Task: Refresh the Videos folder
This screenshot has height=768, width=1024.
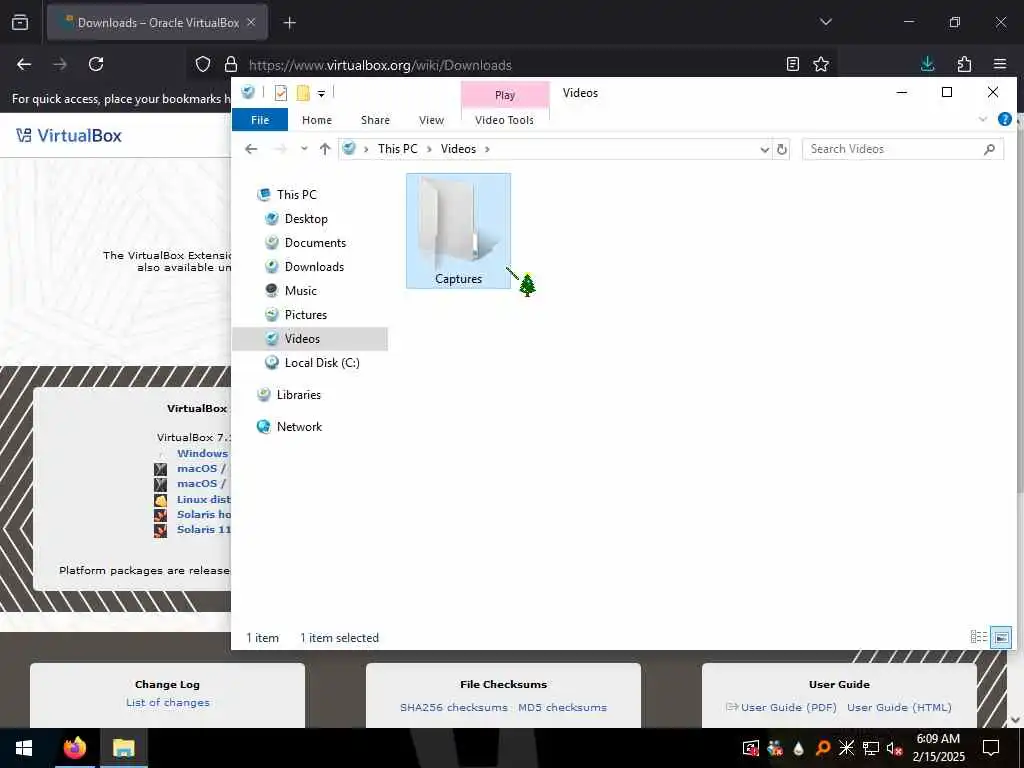Action: point(782,150)
